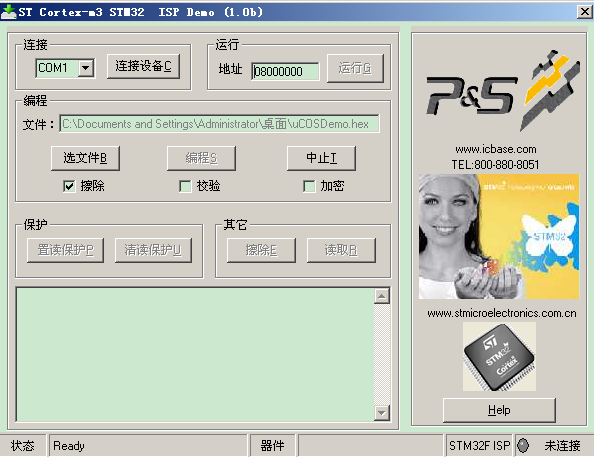The height and width of the screenshot is (457, 594).
Task: Click the app icon in title bar
Action: tap(8, 12)
